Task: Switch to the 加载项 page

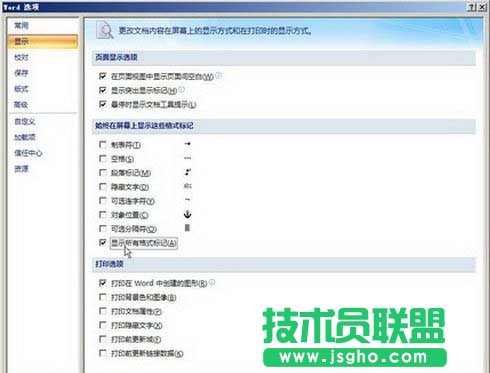Action: click(x=25, y=137)
